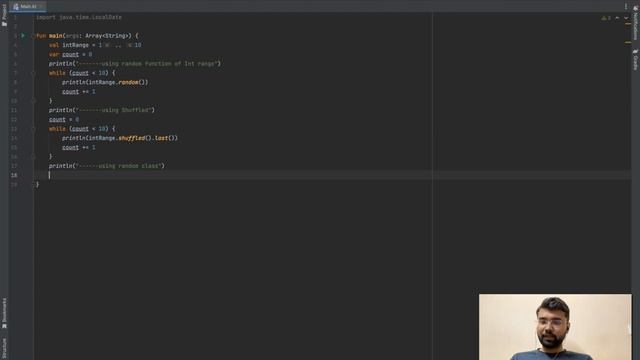Click fold end marker on line 16
Screen dimensions: 640x360
tap(33, 157)
